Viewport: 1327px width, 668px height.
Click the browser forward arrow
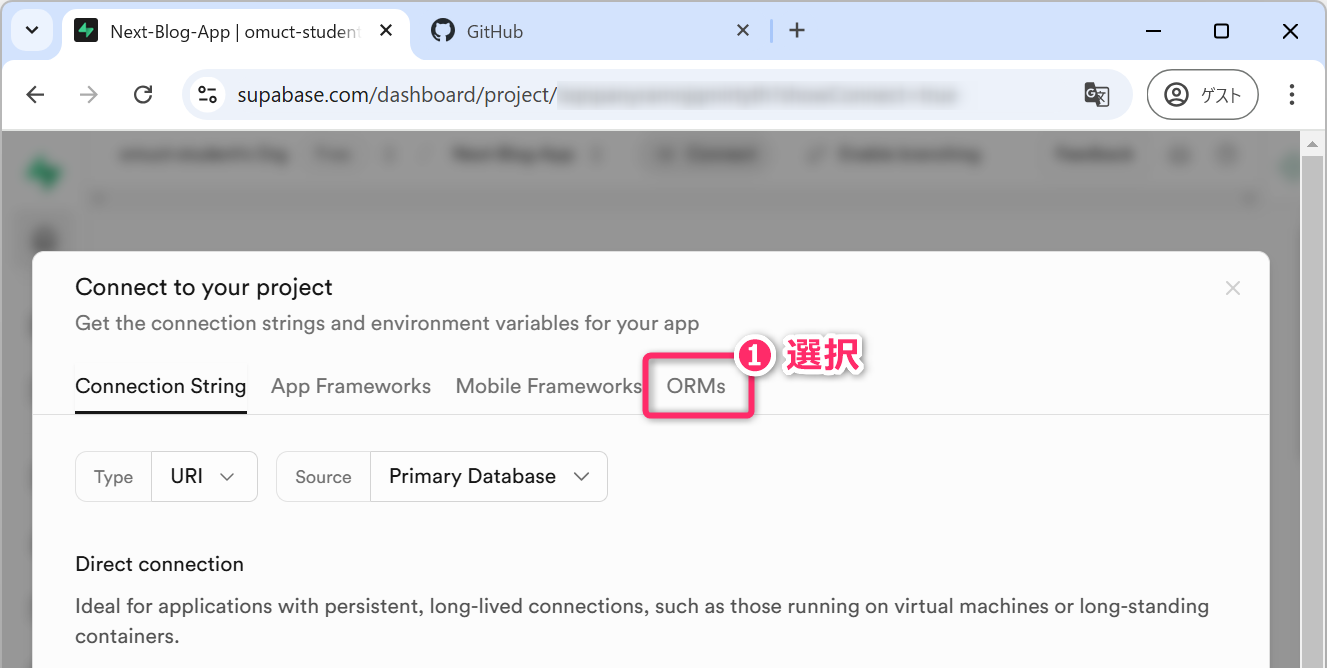pos(89,95)
